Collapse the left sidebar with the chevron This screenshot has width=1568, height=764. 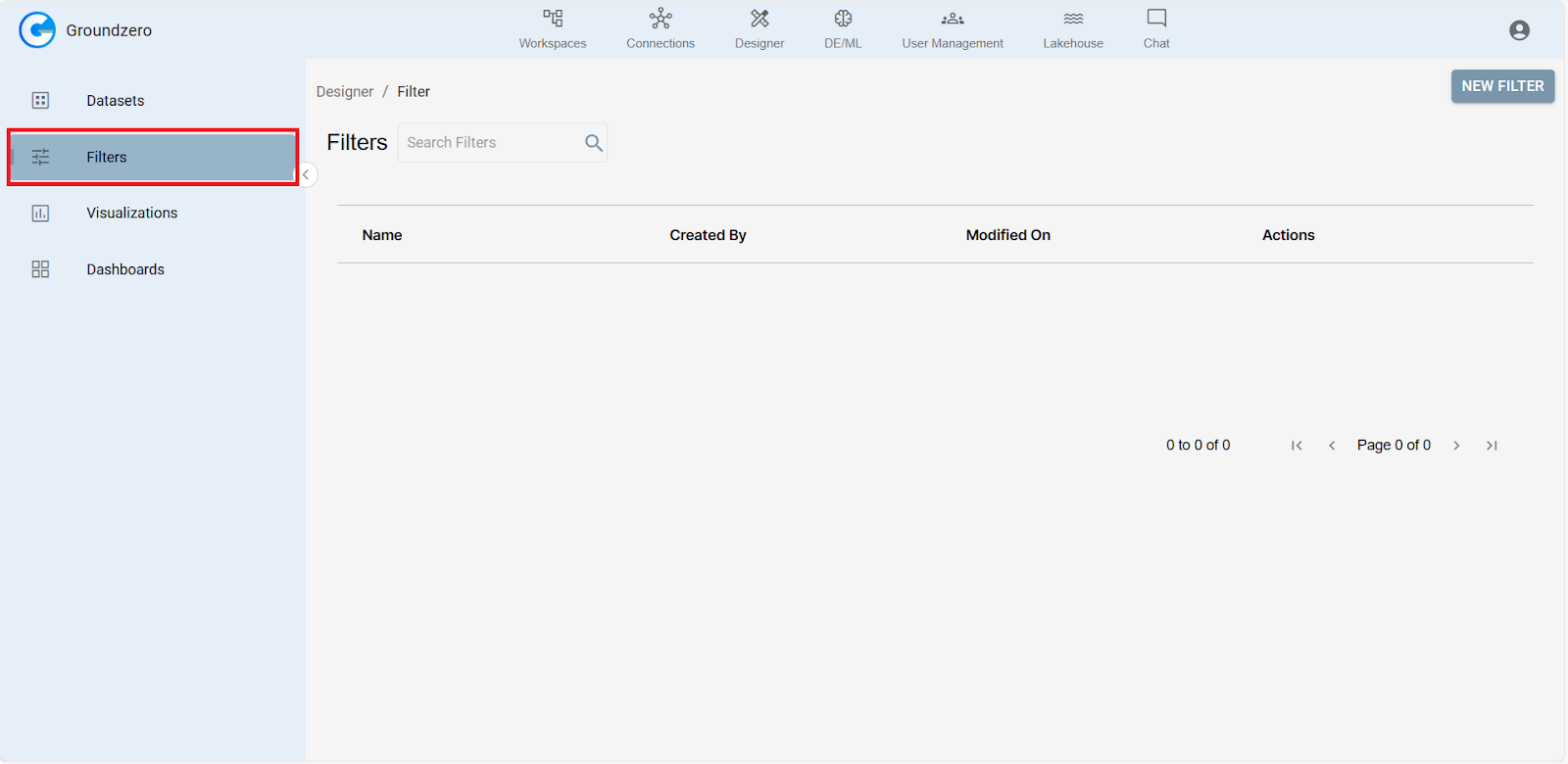coord(306,174)
